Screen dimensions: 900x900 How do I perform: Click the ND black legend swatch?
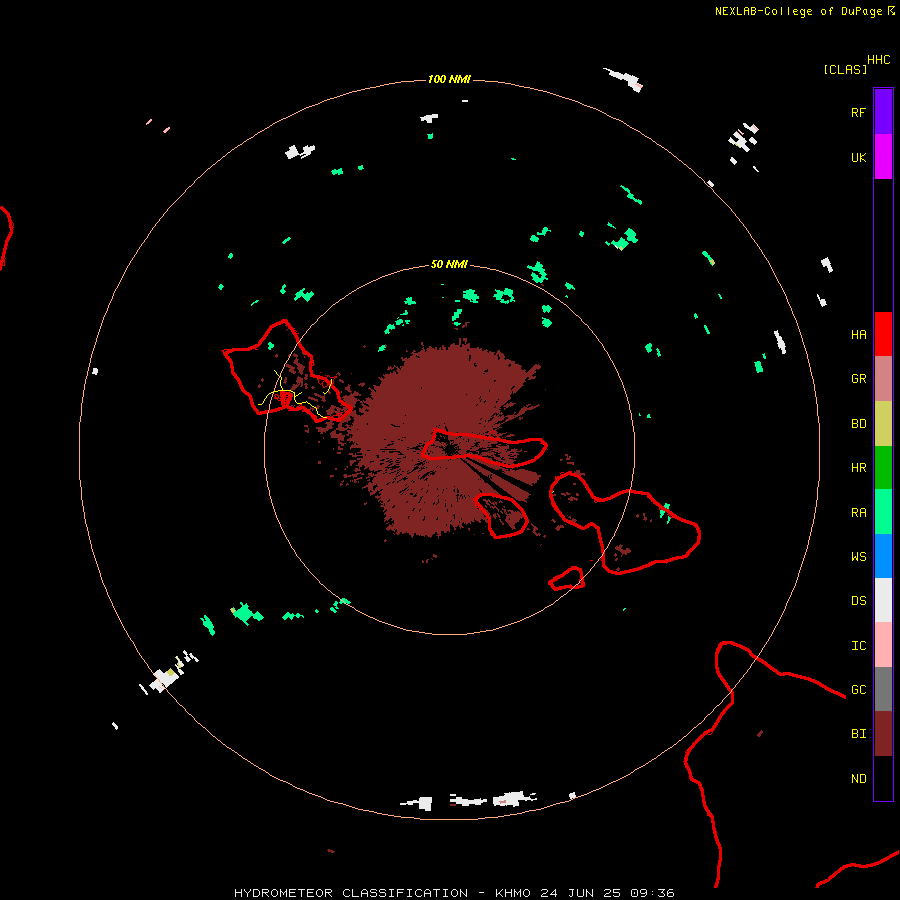coord(883,778)
